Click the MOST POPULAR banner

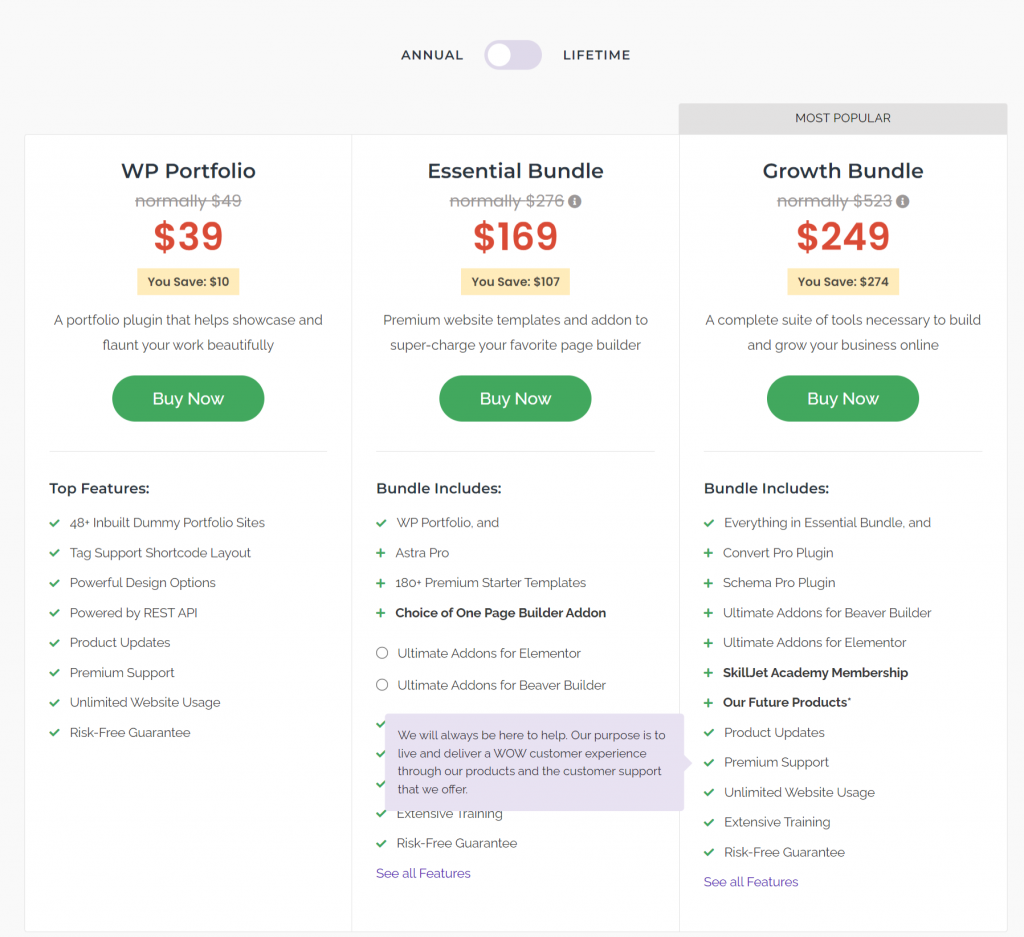(x=842, y=117)
